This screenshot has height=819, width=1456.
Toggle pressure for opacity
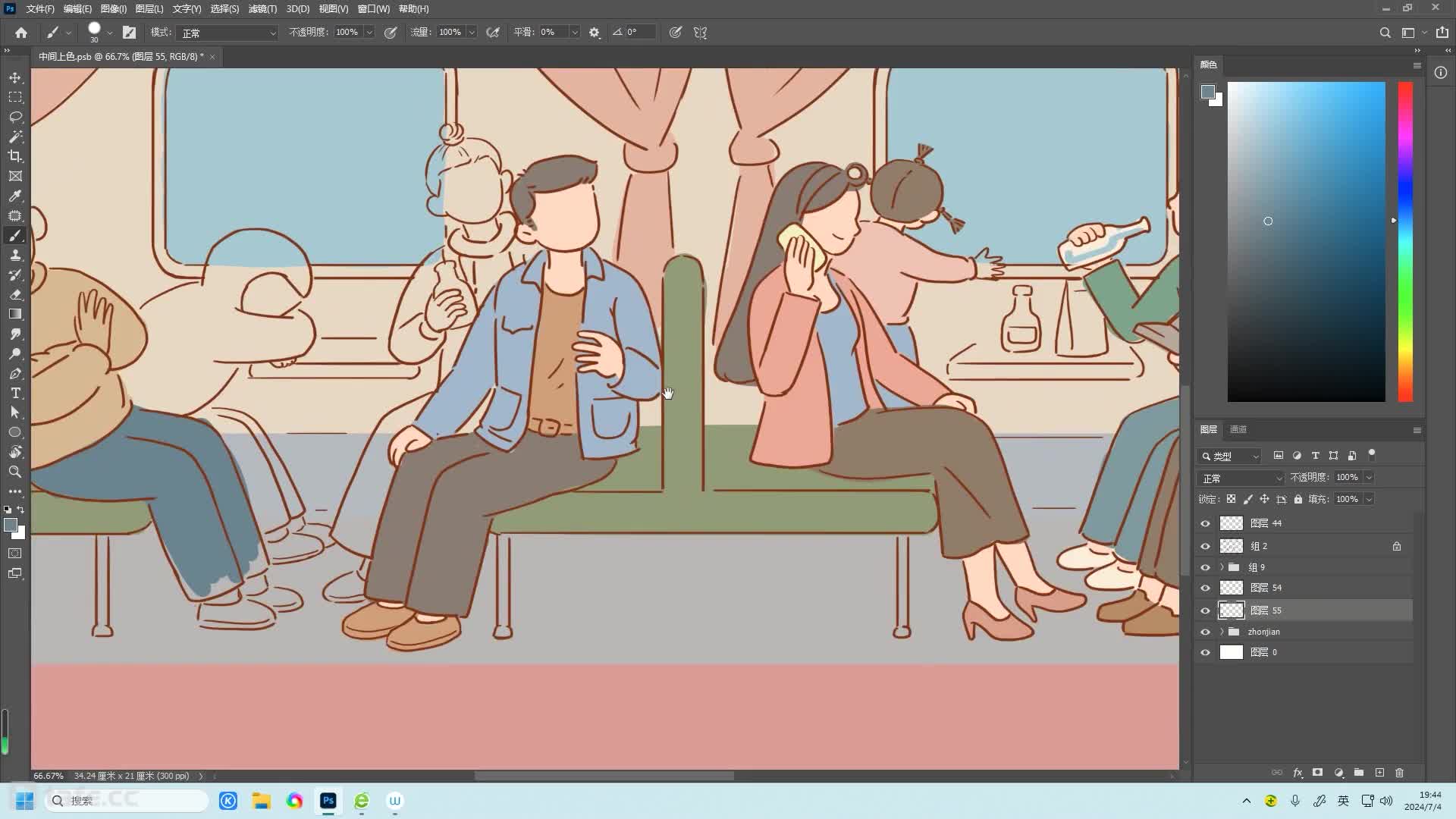click(391, 33)
